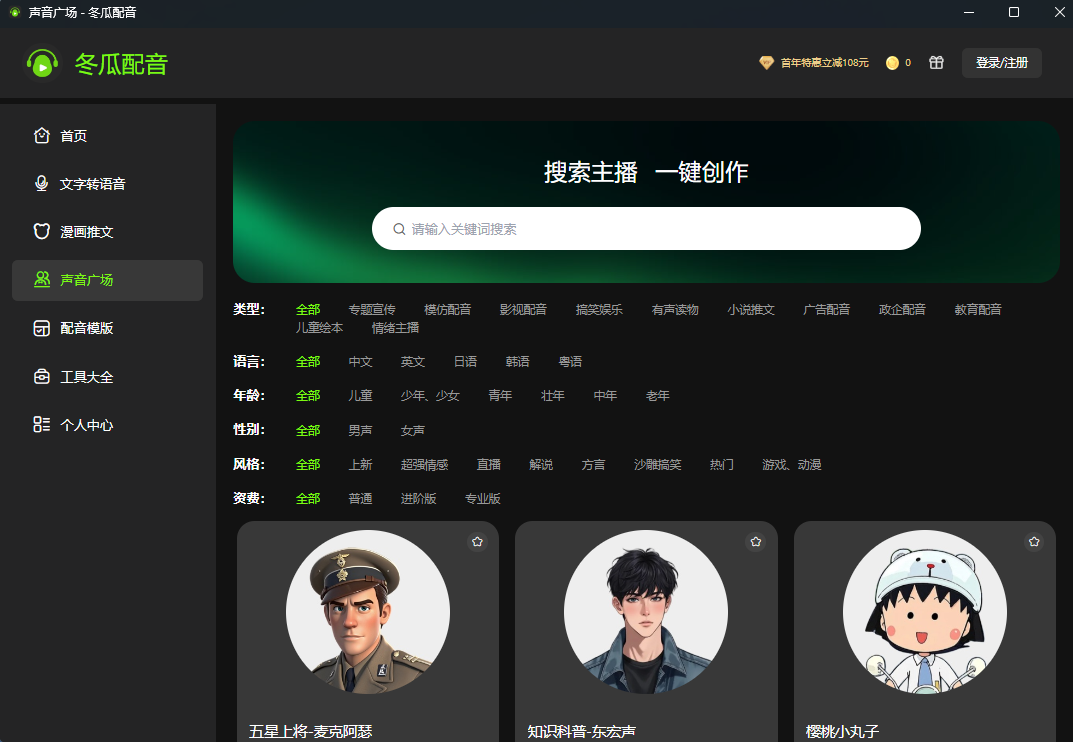
Task: Open 配音模版 in the sidebar
Action: click(86, 328)
